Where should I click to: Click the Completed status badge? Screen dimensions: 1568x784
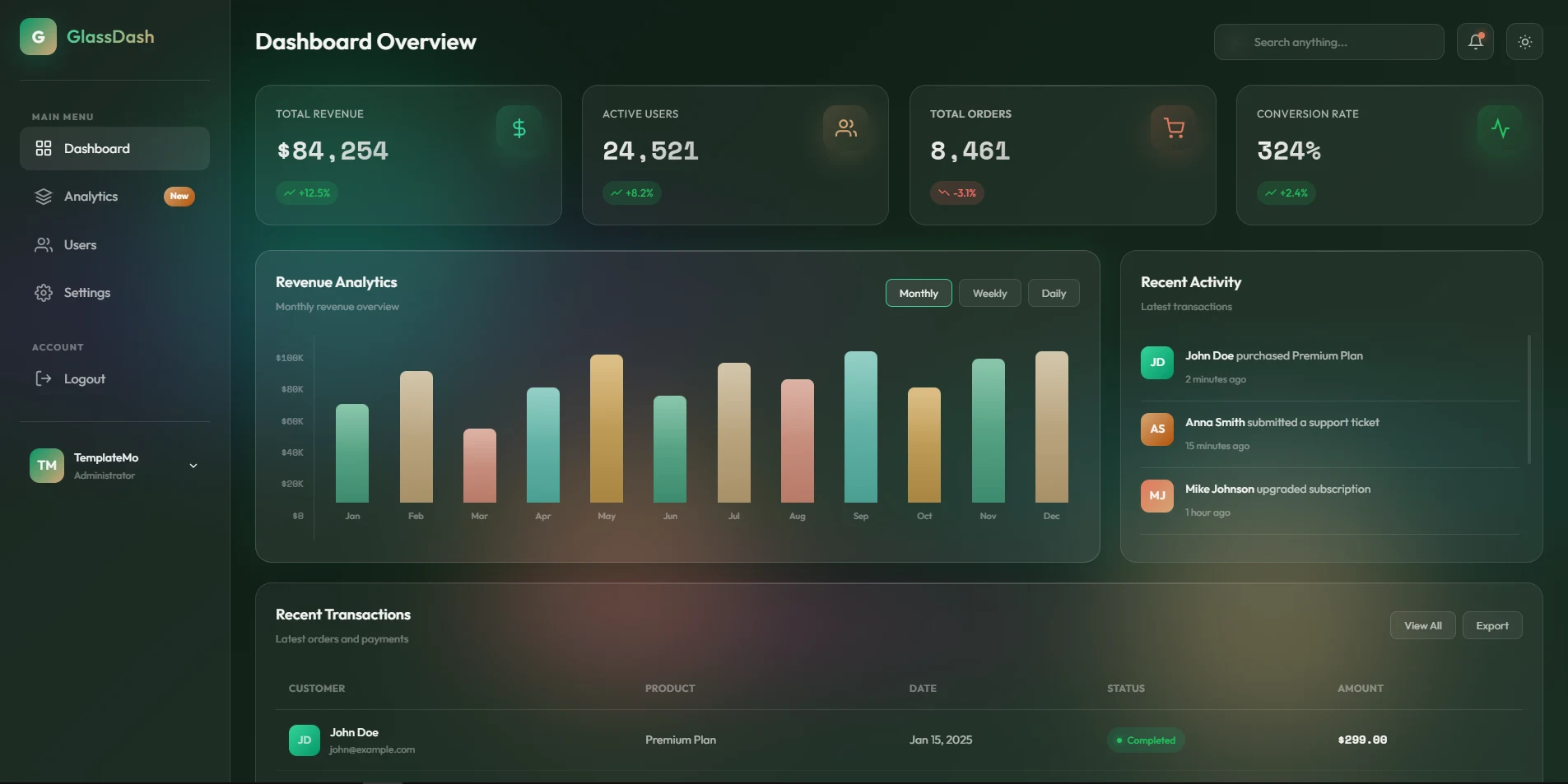coord(1146,740)
